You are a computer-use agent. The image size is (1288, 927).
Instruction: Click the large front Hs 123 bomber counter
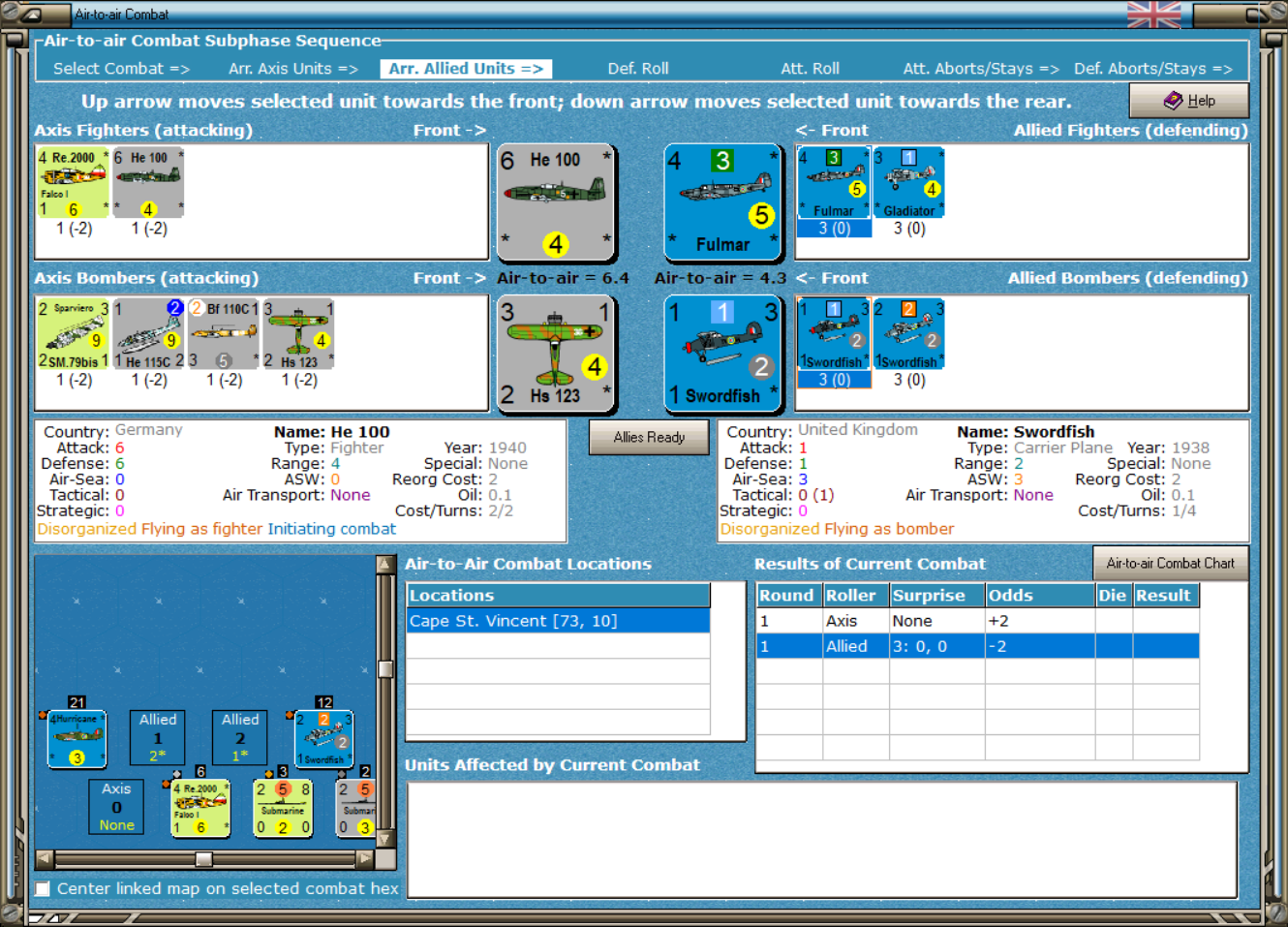(557, 355)
